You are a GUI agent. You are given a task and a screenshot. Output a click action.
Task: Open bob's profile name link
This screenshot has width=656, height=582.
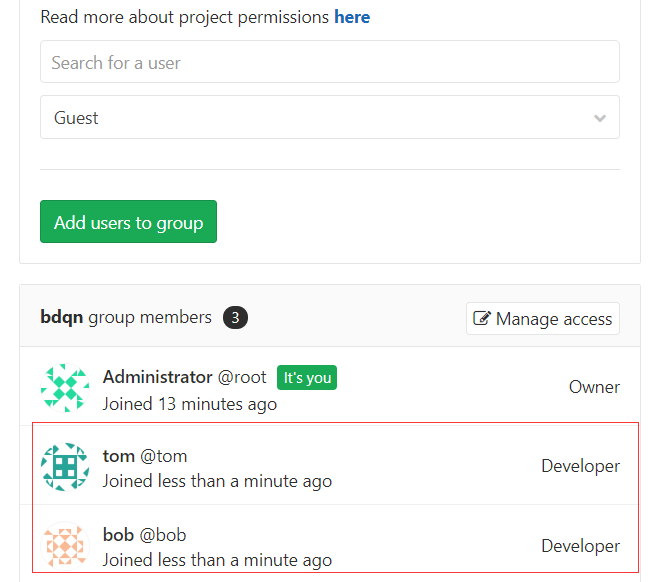(x=118, y=535)
